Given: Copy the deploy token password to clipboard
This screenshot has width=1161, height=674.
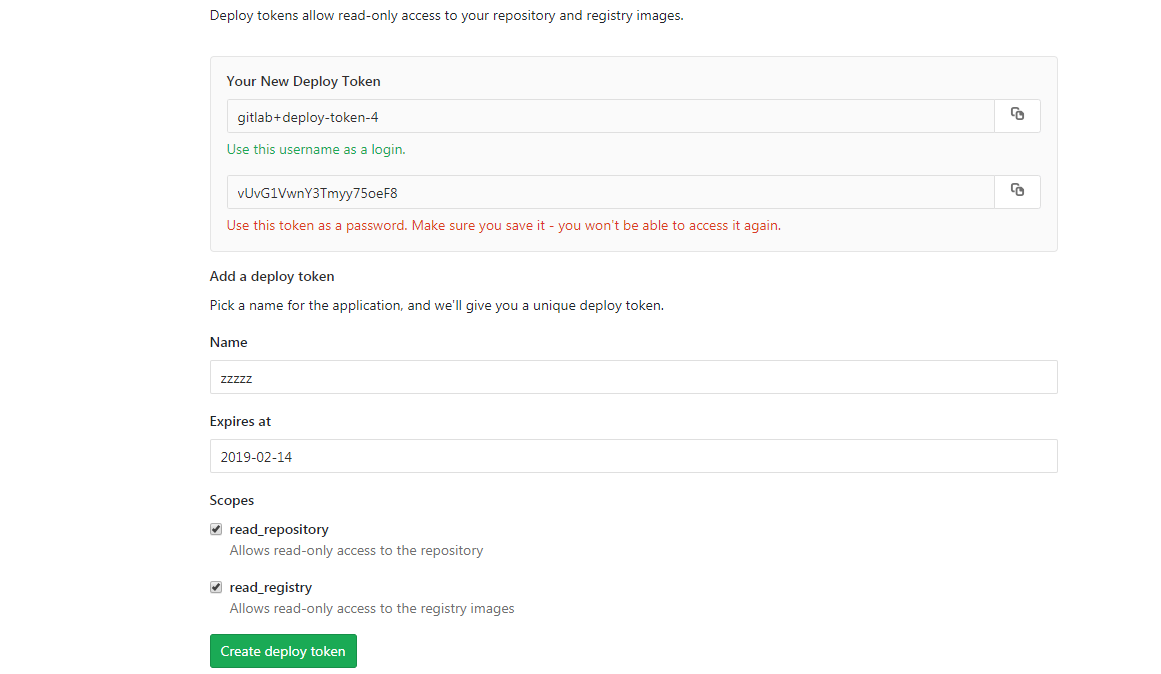Looking at the screenshot, I should 1017,191.
